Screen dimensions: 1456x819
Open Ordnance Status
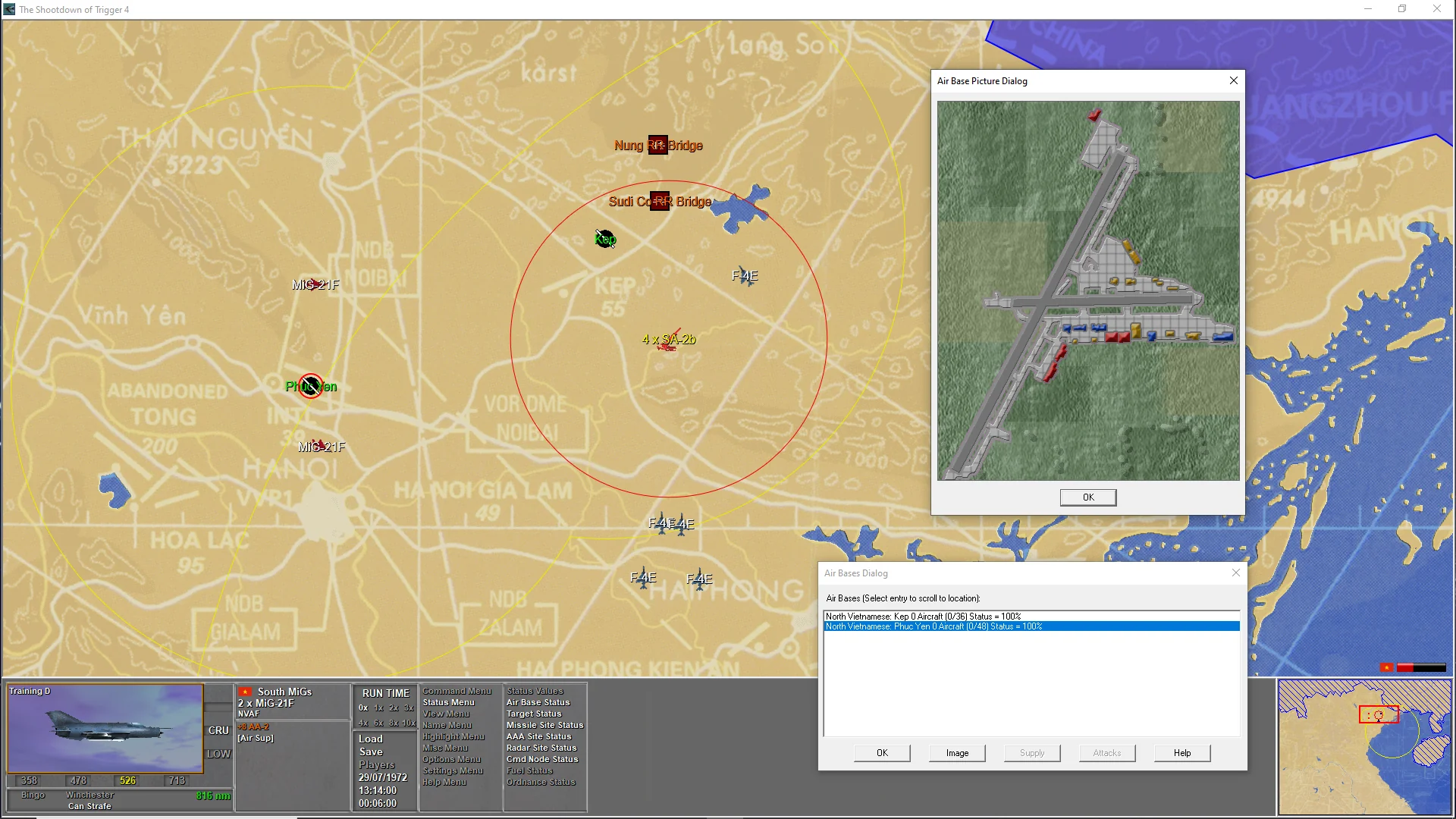point(541,782)
